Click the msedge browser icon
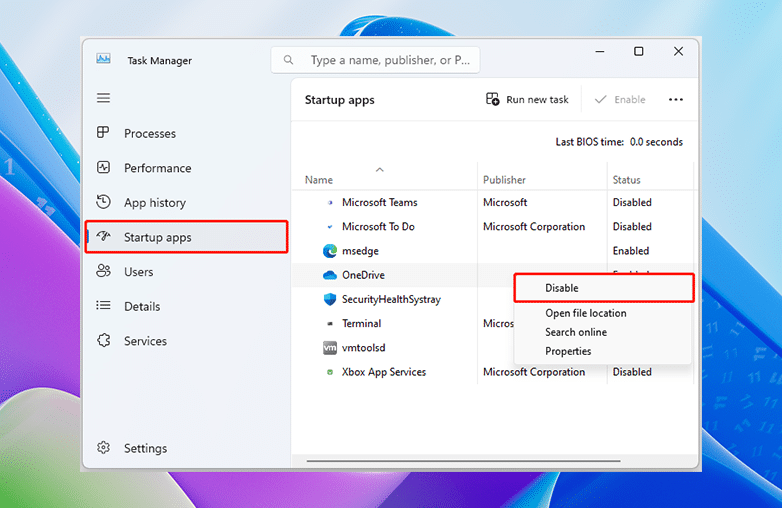The image size is (782, 508). point(330,251)
